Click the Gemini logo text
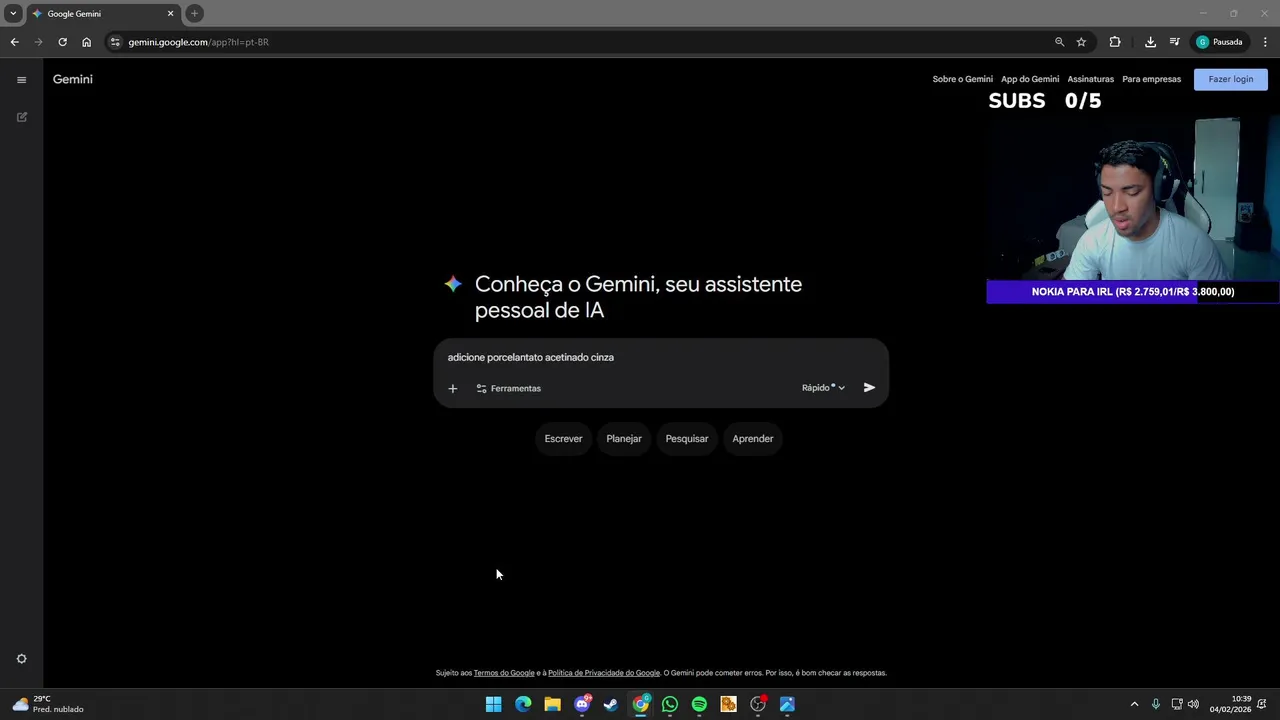1280x720 pixels. point(73,79)
